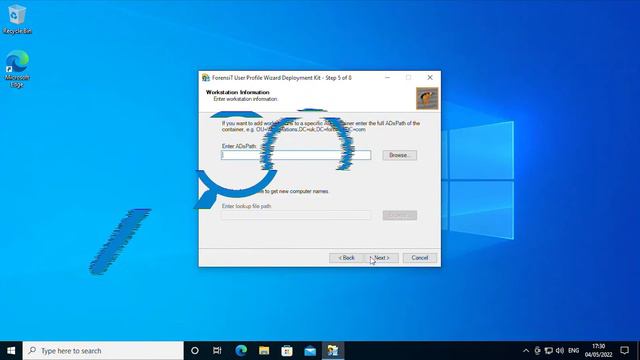Click the Type here to search box

[103, 351]
